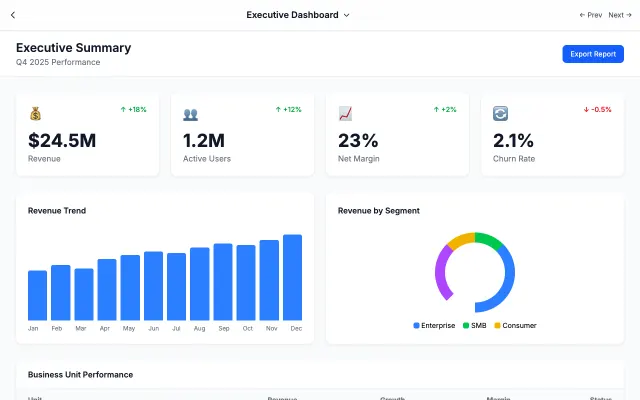Click the Nov bar in Revenue Trend
Viewport: 640px width, 400px height.
269,280
